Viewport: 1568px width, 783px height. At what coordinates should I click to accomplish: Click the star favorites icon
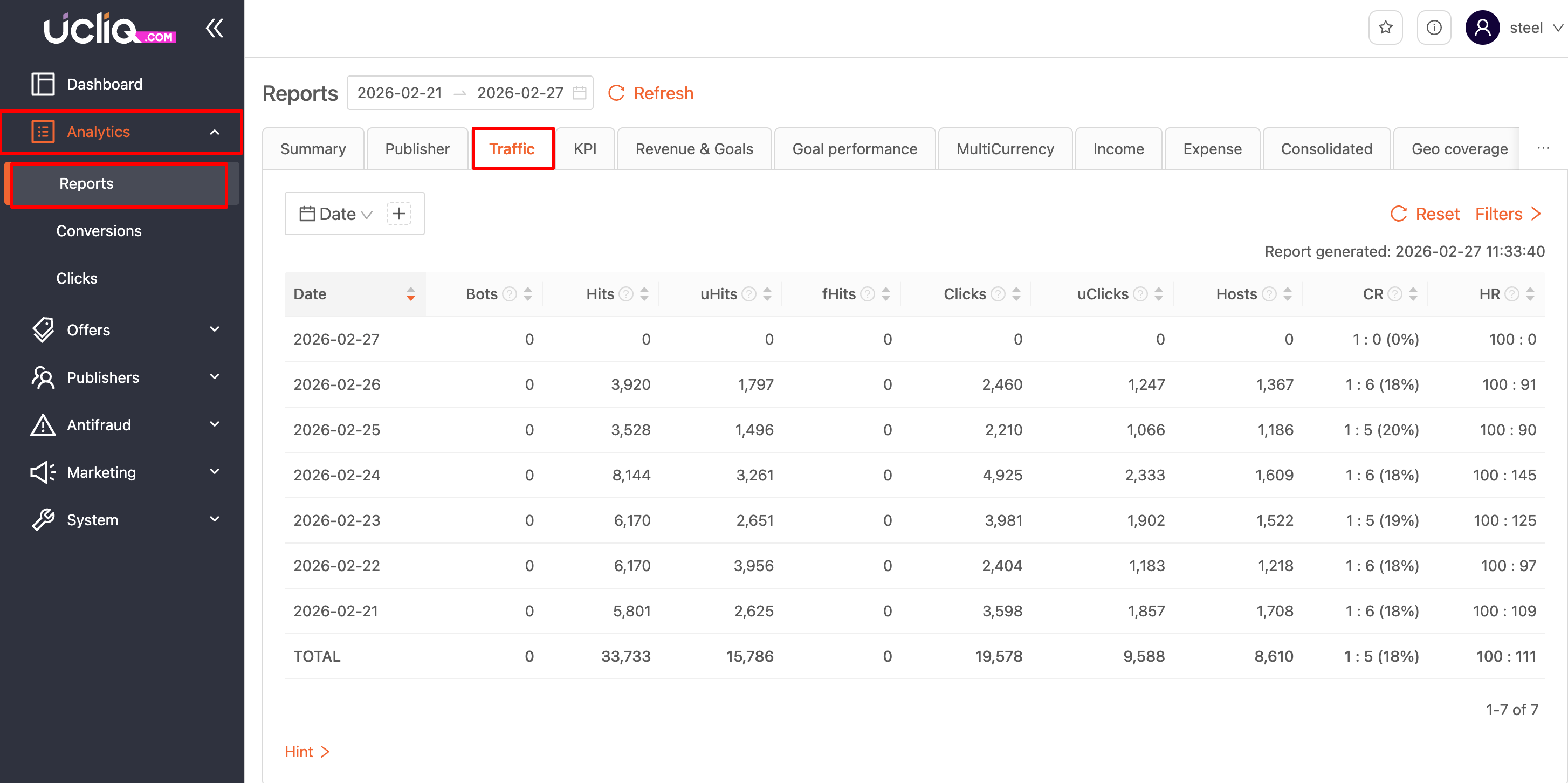pyautogui.click(x=1385, y=28)
